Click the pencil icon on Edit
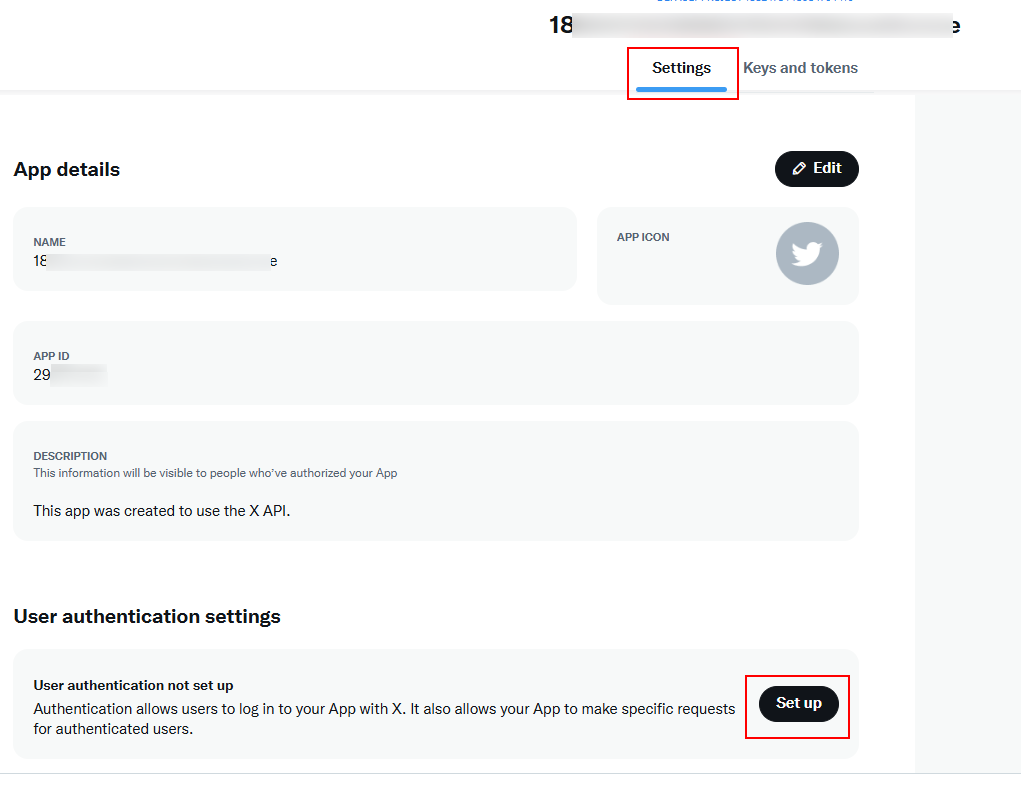This screenshot has height=785, width=1021. pos(799,169)
